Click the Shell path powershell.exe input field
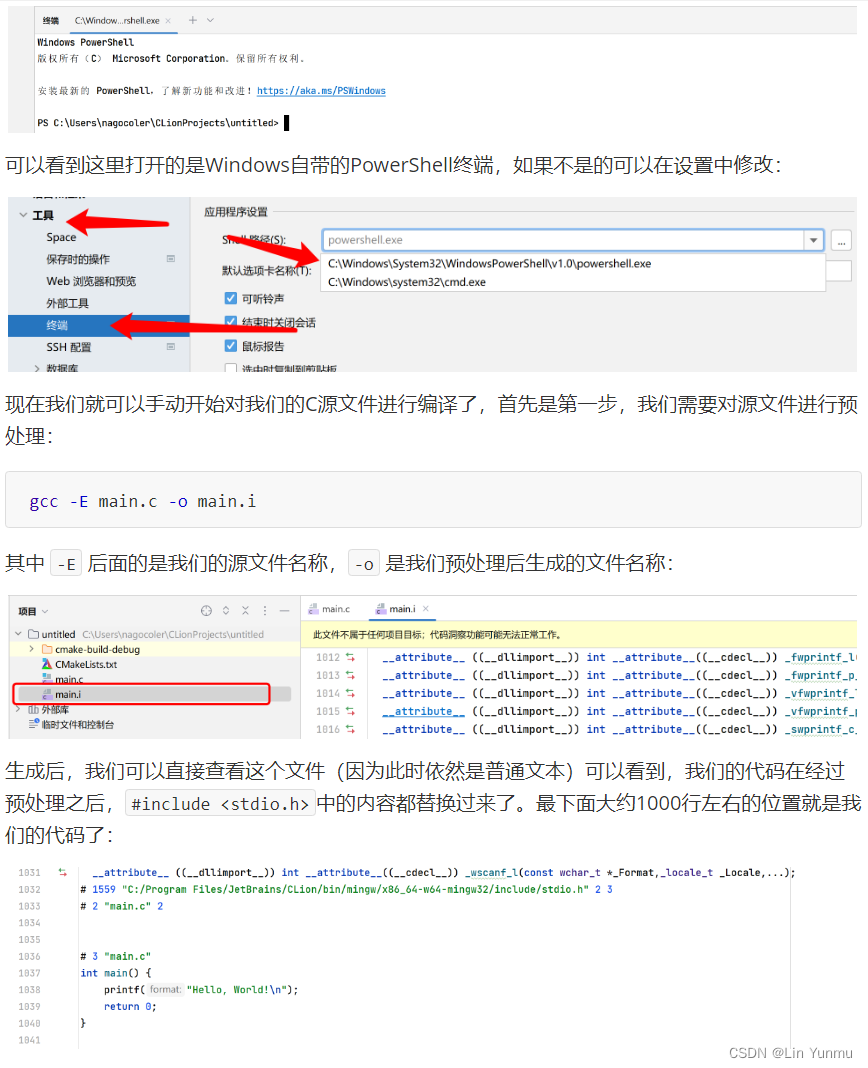The height and width of the screenshot is (1068, 868). (563, 240)
